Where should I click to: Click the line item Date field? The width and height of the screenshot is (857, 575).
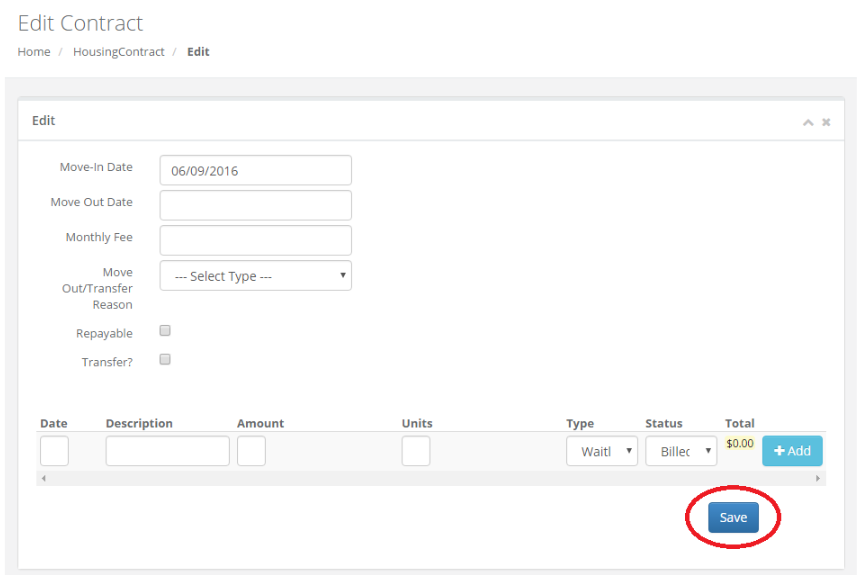tap(54, 451)
